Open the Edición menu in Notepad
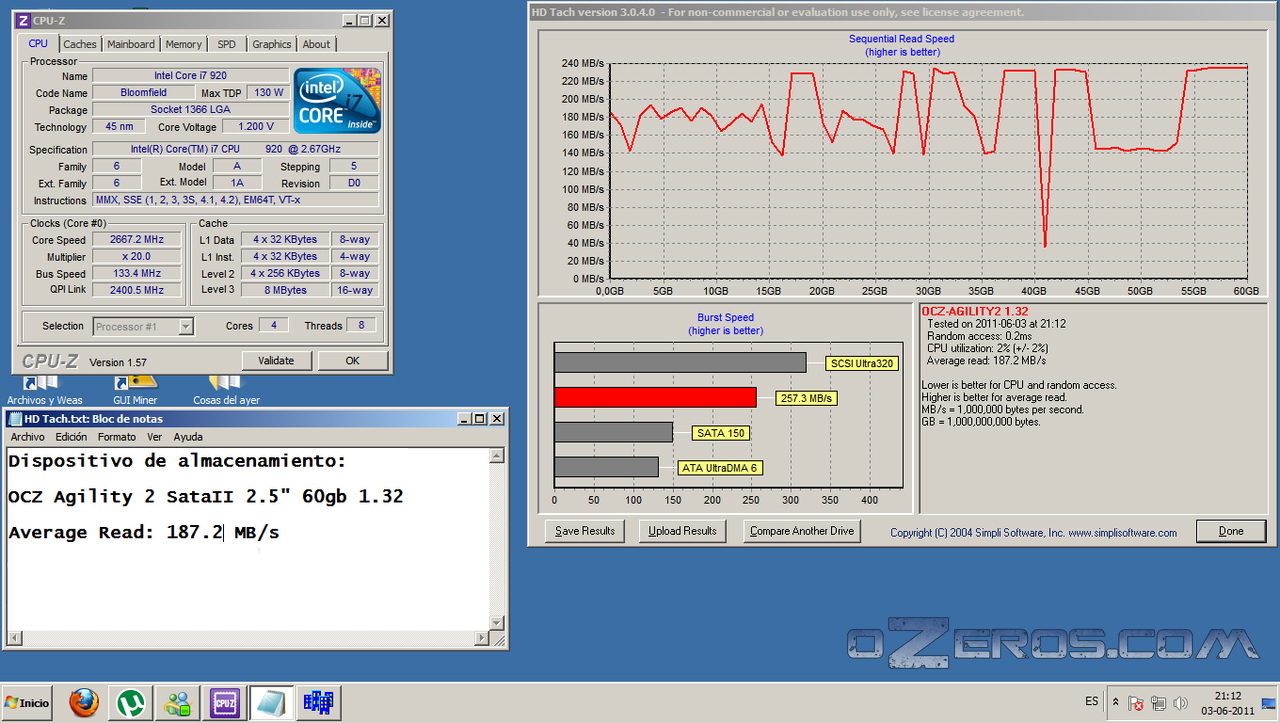Viewport: 1280px width, 723px height. pos(71,437)
